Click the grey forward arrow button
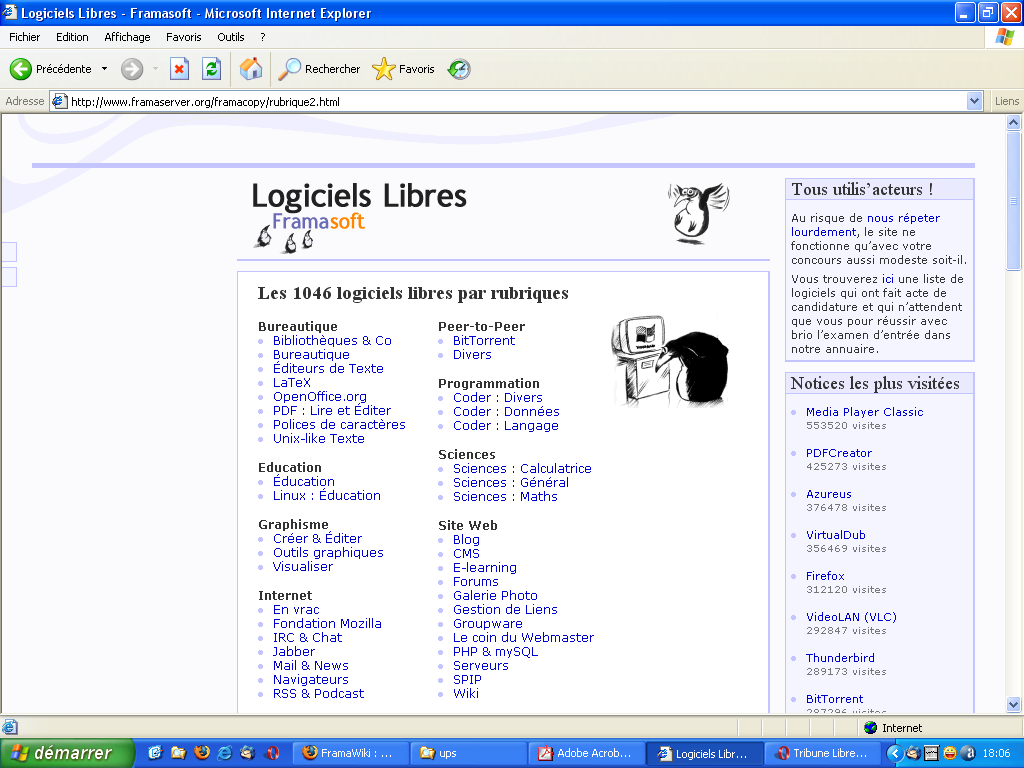 [x=132, y=69]
